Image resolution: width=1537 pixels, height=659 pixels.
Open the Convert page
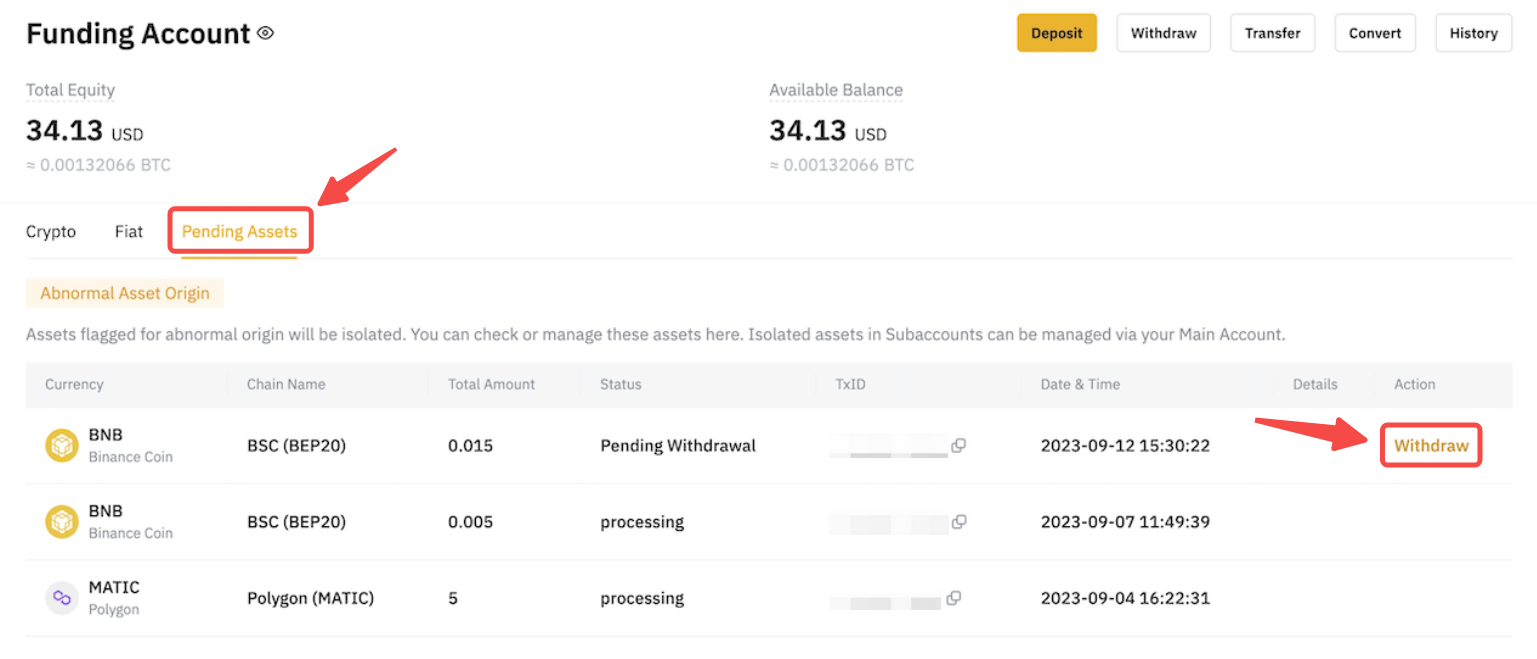pyautogui.click(x=1374, y=33)
